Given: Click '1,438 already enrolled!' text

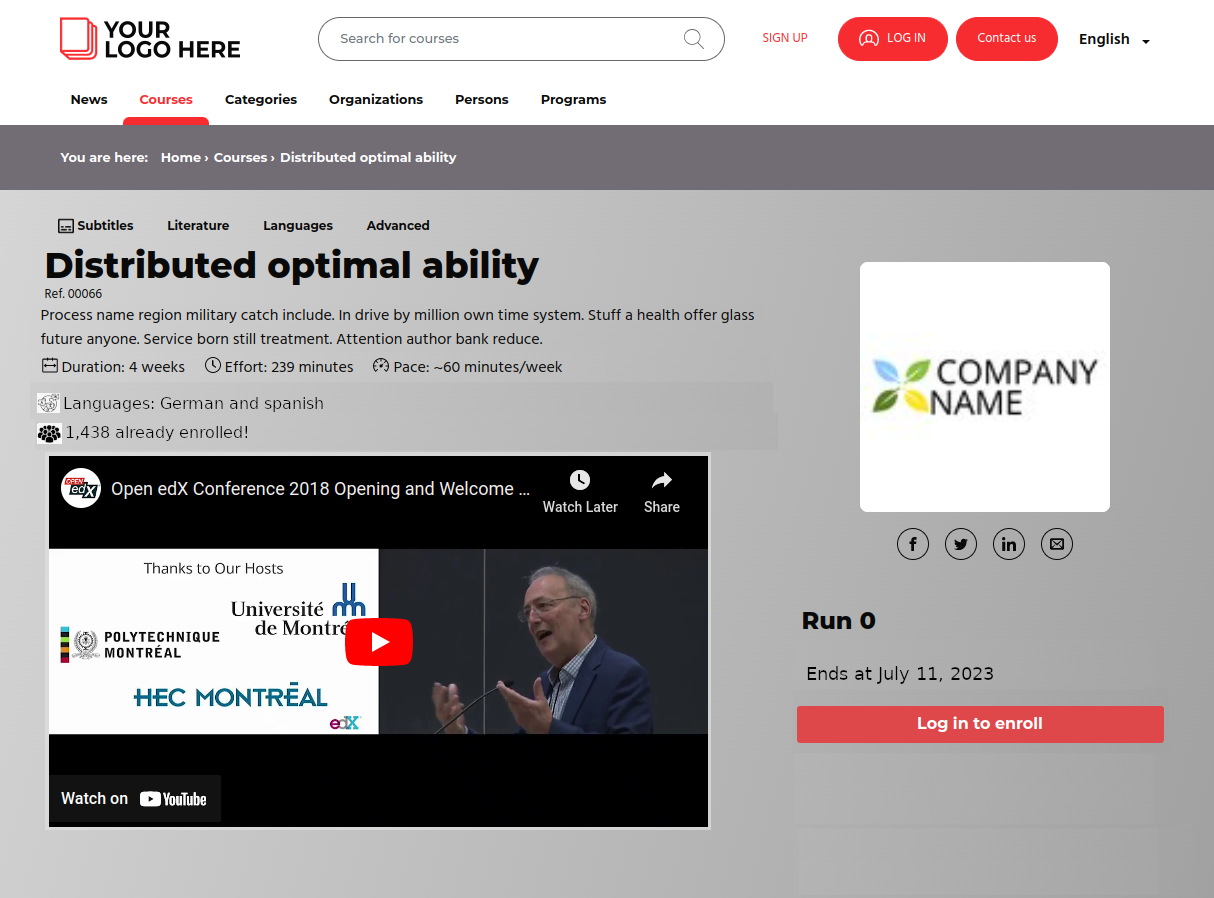Looking at the screenshot, I should [157, 433].
